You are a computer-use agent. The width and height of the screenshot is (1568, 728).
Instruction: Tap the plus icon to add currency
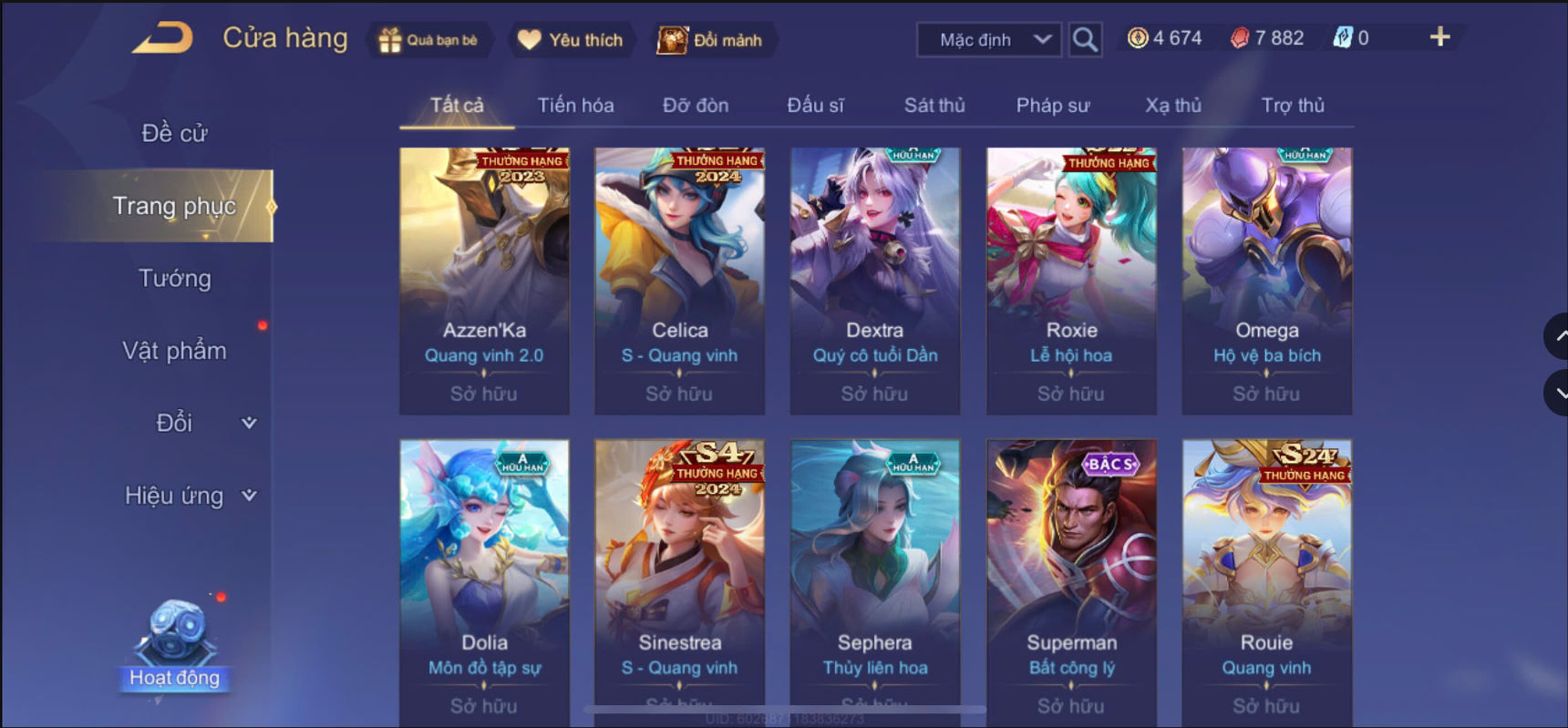pos(1439,36)
